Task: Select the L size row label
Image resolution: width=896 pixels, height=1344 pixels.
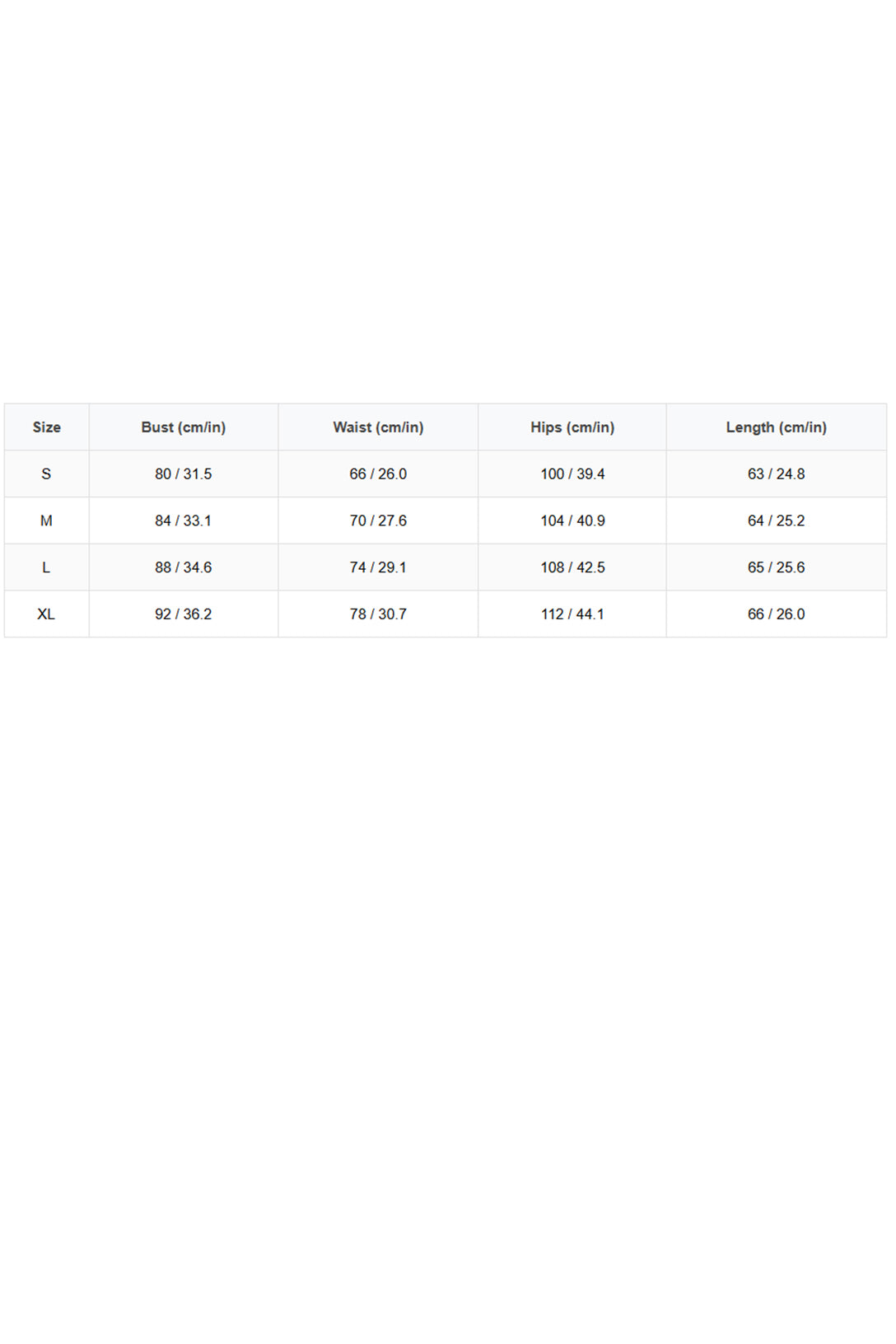Action: (x=47, y=567)
